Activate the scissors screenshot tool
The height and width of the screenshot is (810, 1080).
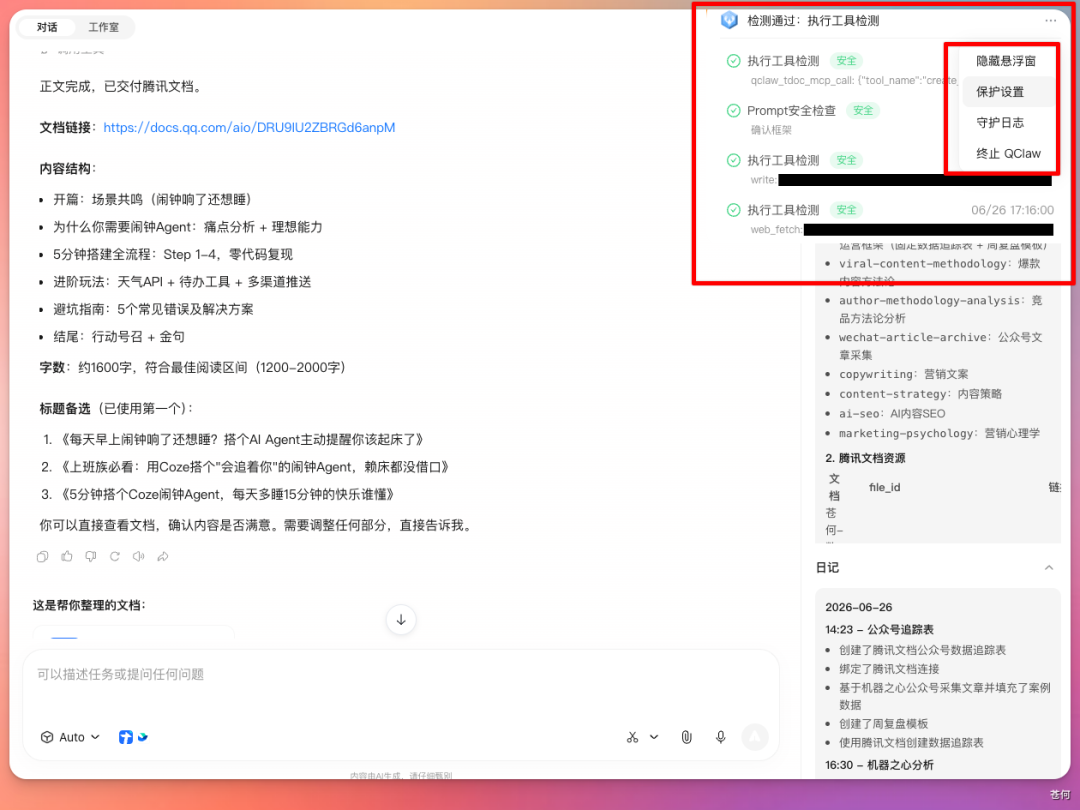(632, 737)
